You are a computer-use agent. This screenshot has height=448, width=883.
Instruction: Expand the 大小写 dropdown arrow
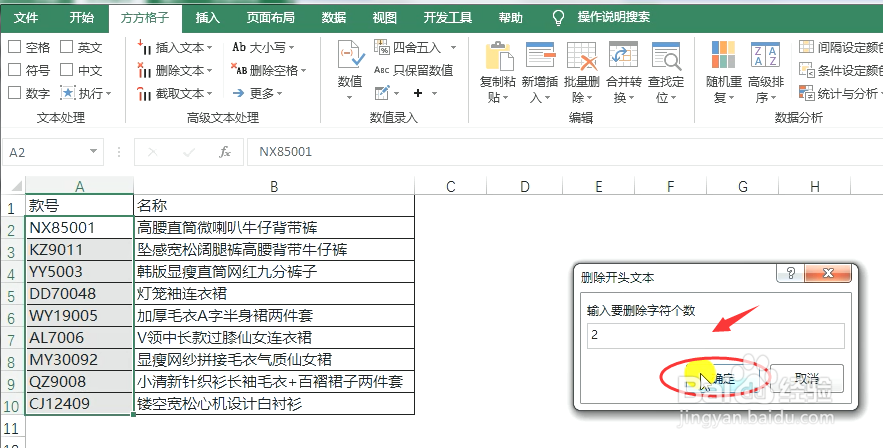[x=292, y=48]
